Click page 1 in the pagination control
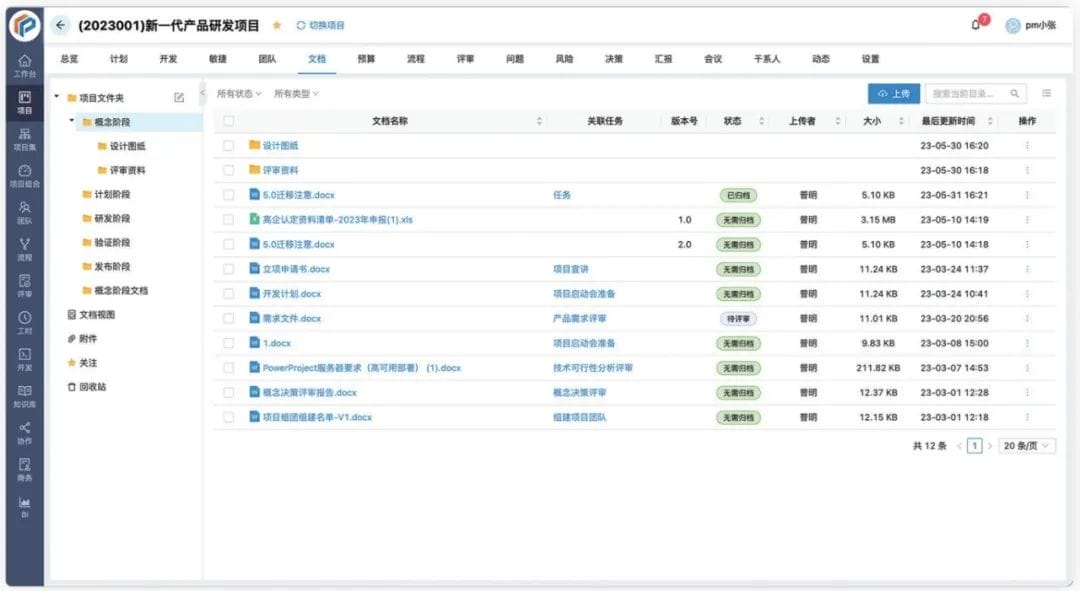The image size is (1080, 591). click(x=974, y=445)
